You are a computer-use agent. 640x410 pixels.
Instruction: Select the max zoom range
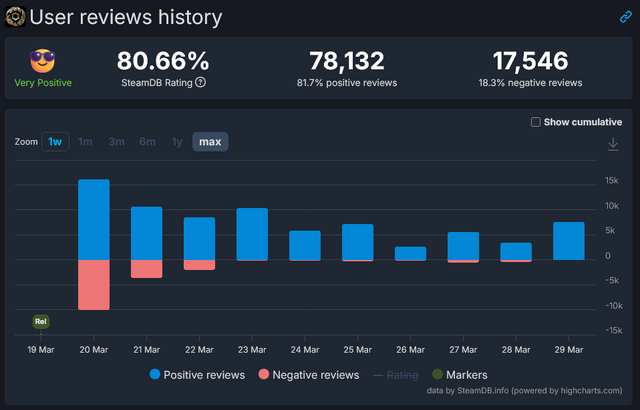(210, 141)
